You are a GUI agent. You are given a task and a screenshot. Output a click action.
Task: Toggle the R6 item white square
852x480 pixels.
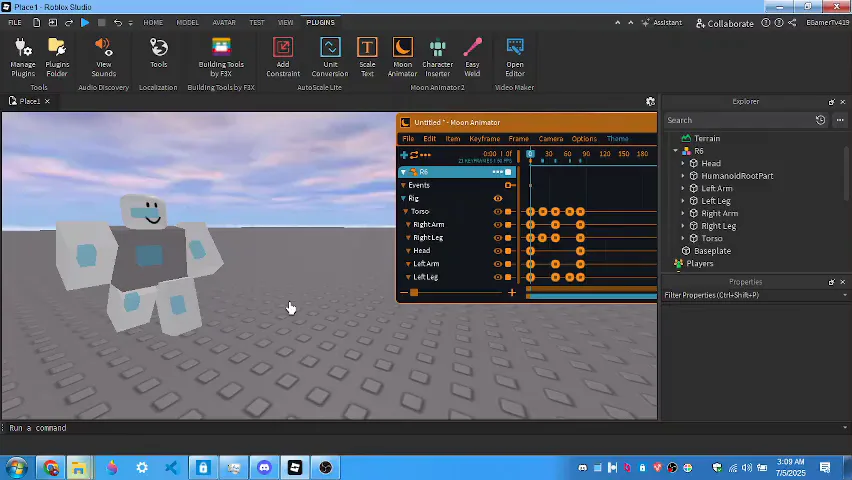(509, 172)
